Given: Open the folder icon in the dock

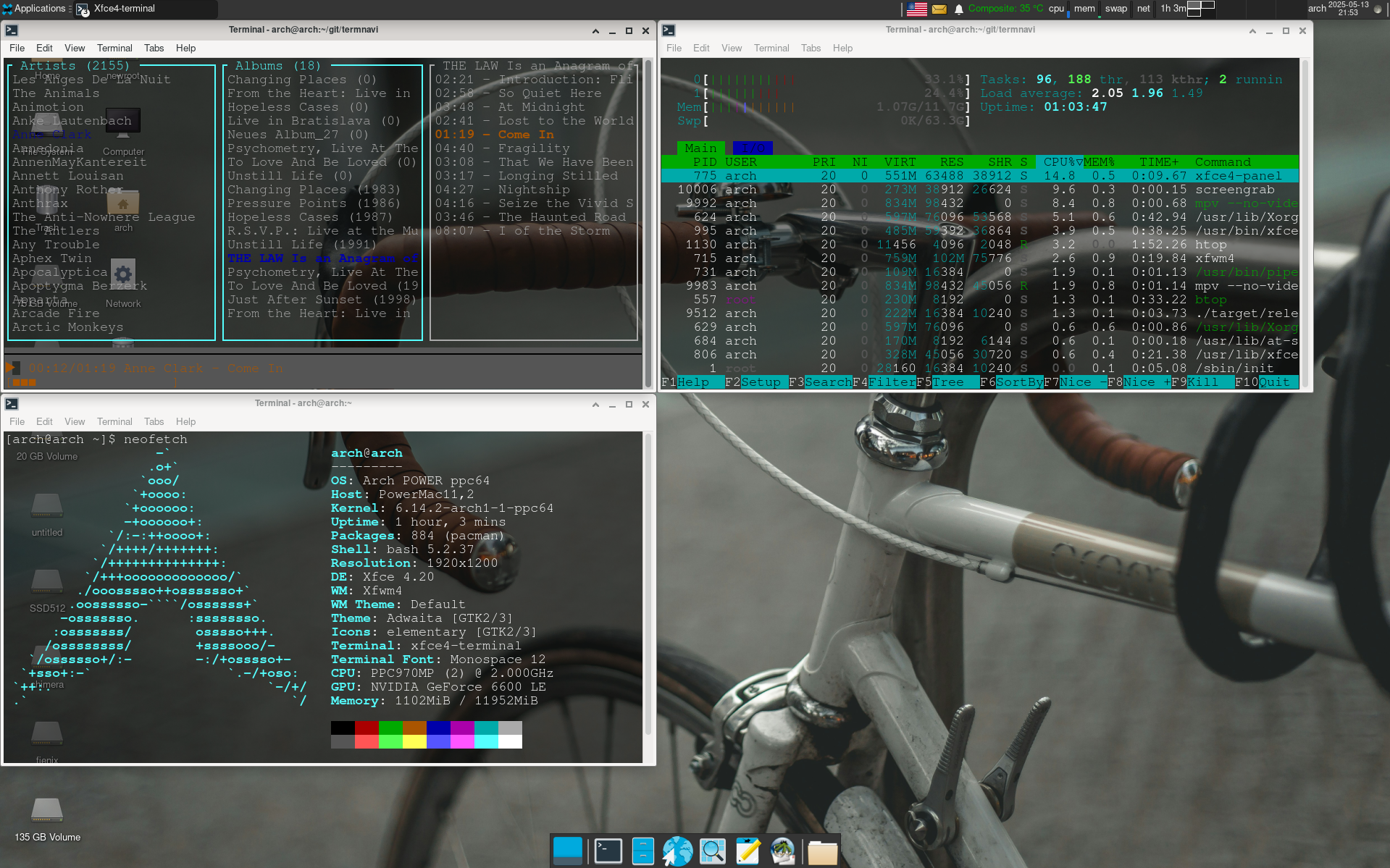Looking at the screenshot, I should [823, 853].
